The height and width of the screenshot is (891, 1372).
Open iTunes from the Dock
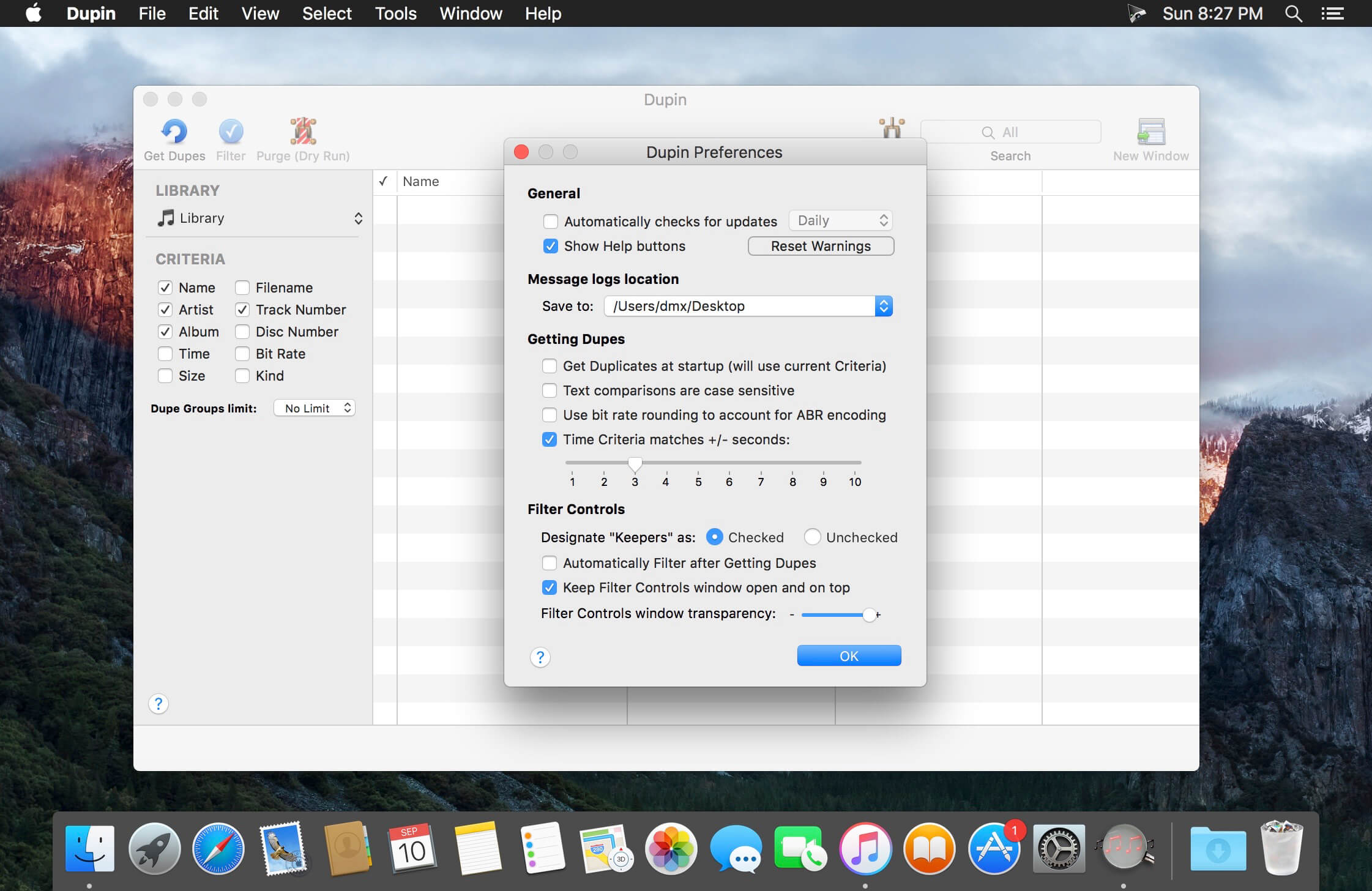865,848
